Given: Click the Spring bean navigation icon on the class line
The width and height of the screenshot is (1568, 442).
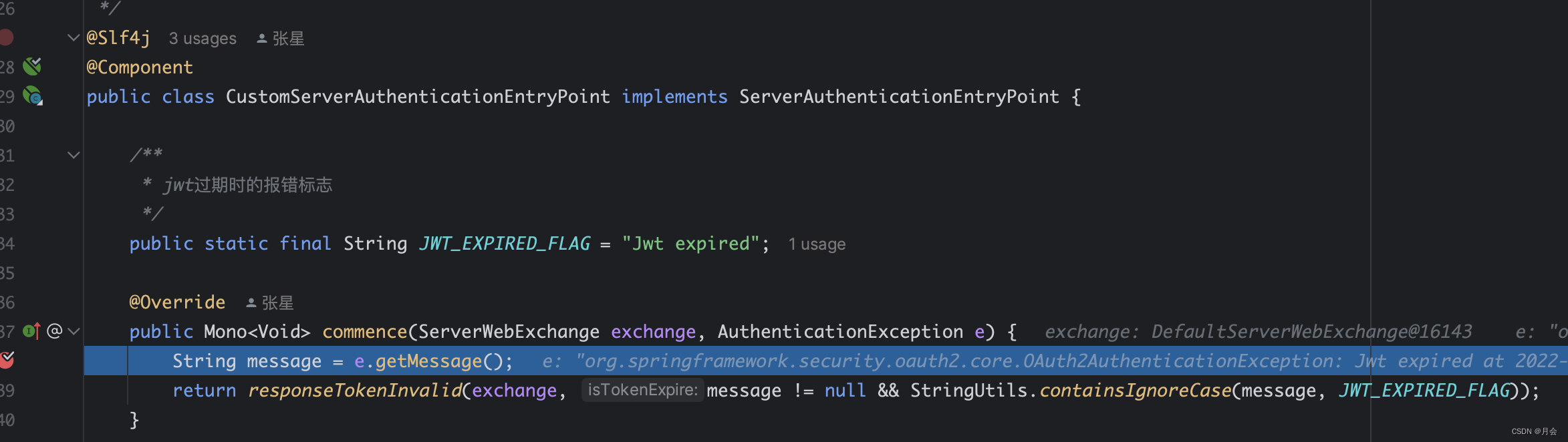Looking at the screenshot, I should click(32, 96).
